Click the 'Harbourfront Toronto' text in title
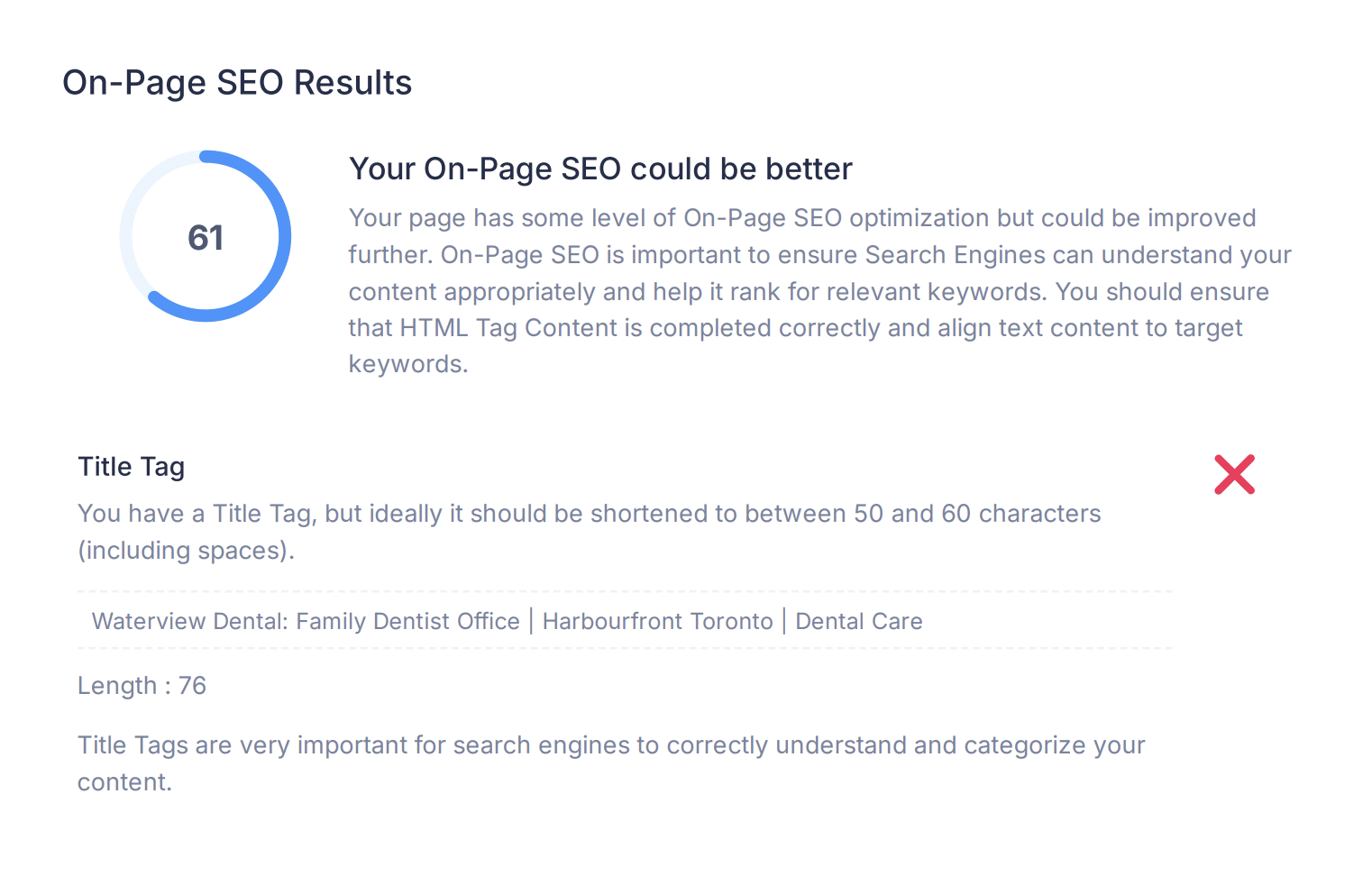 658,621
